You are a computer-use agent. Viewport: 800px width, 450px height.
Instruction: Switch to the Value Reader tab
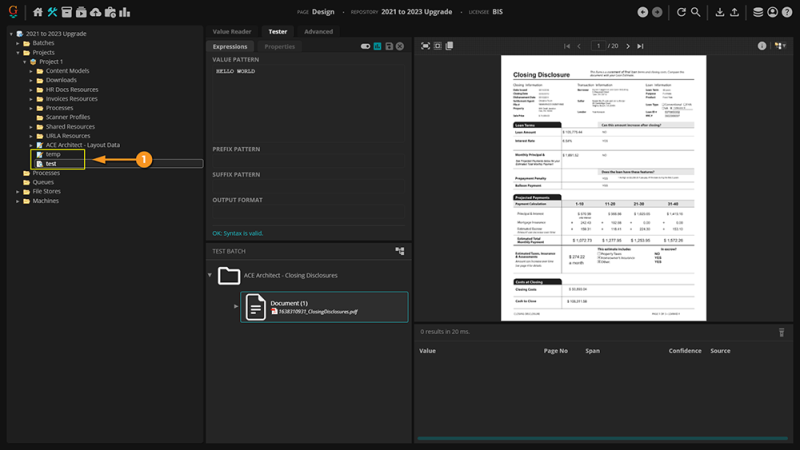pos(232,32)
